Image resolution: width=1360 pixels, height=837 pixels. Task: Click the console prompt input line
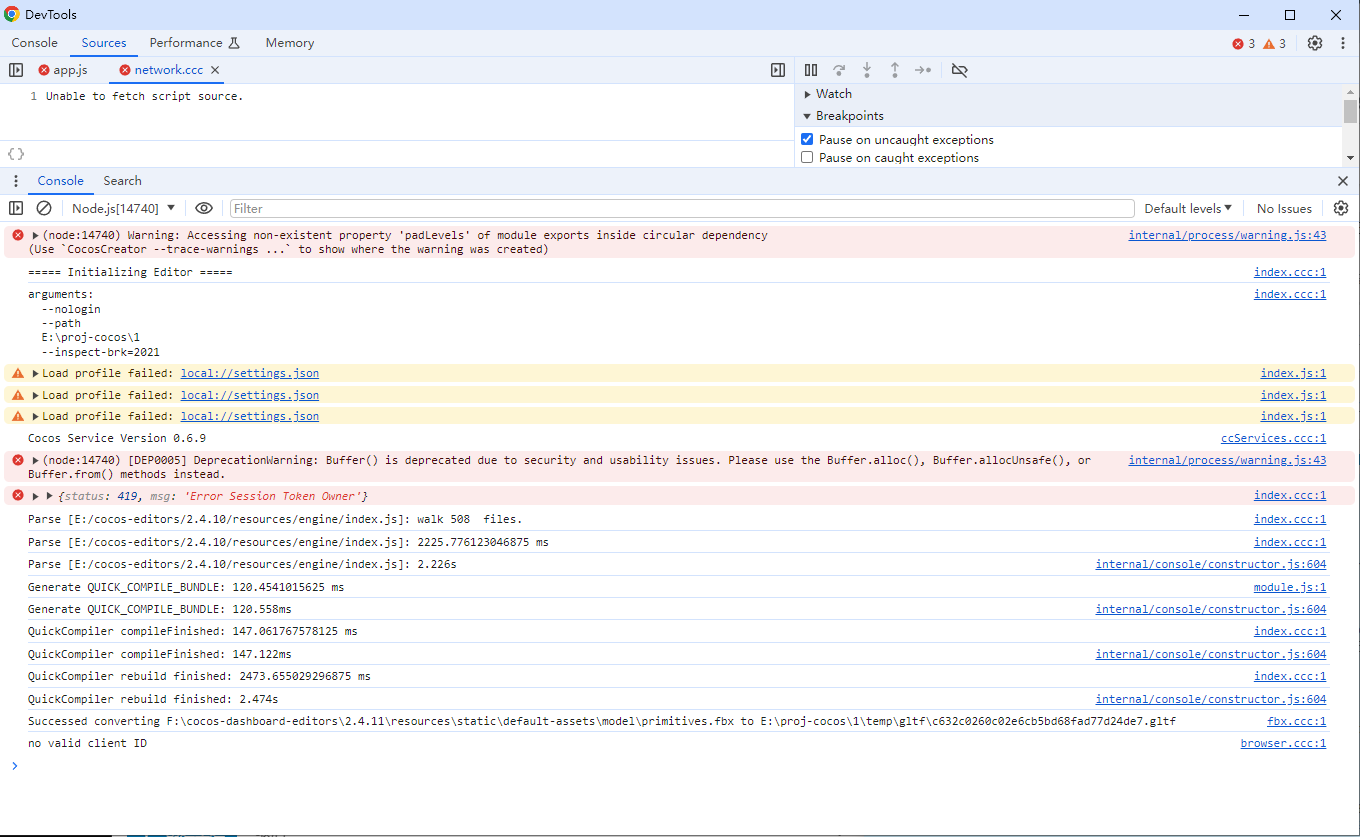[680, 766]
